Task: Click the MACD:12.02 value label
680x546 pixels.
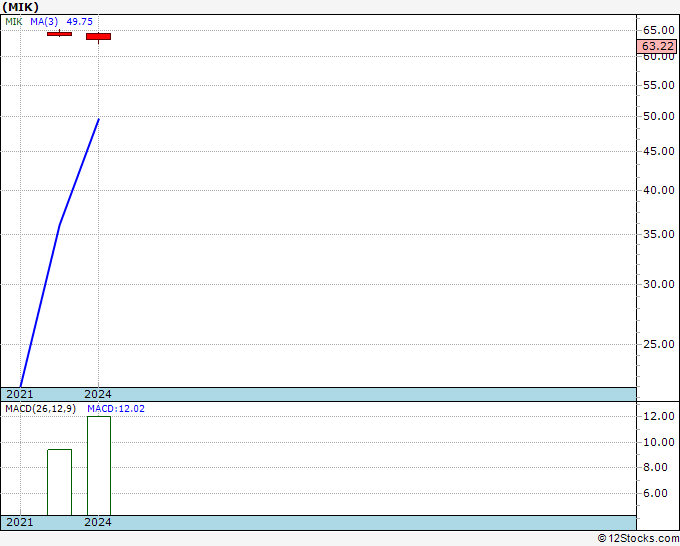Action: (116, 409)
